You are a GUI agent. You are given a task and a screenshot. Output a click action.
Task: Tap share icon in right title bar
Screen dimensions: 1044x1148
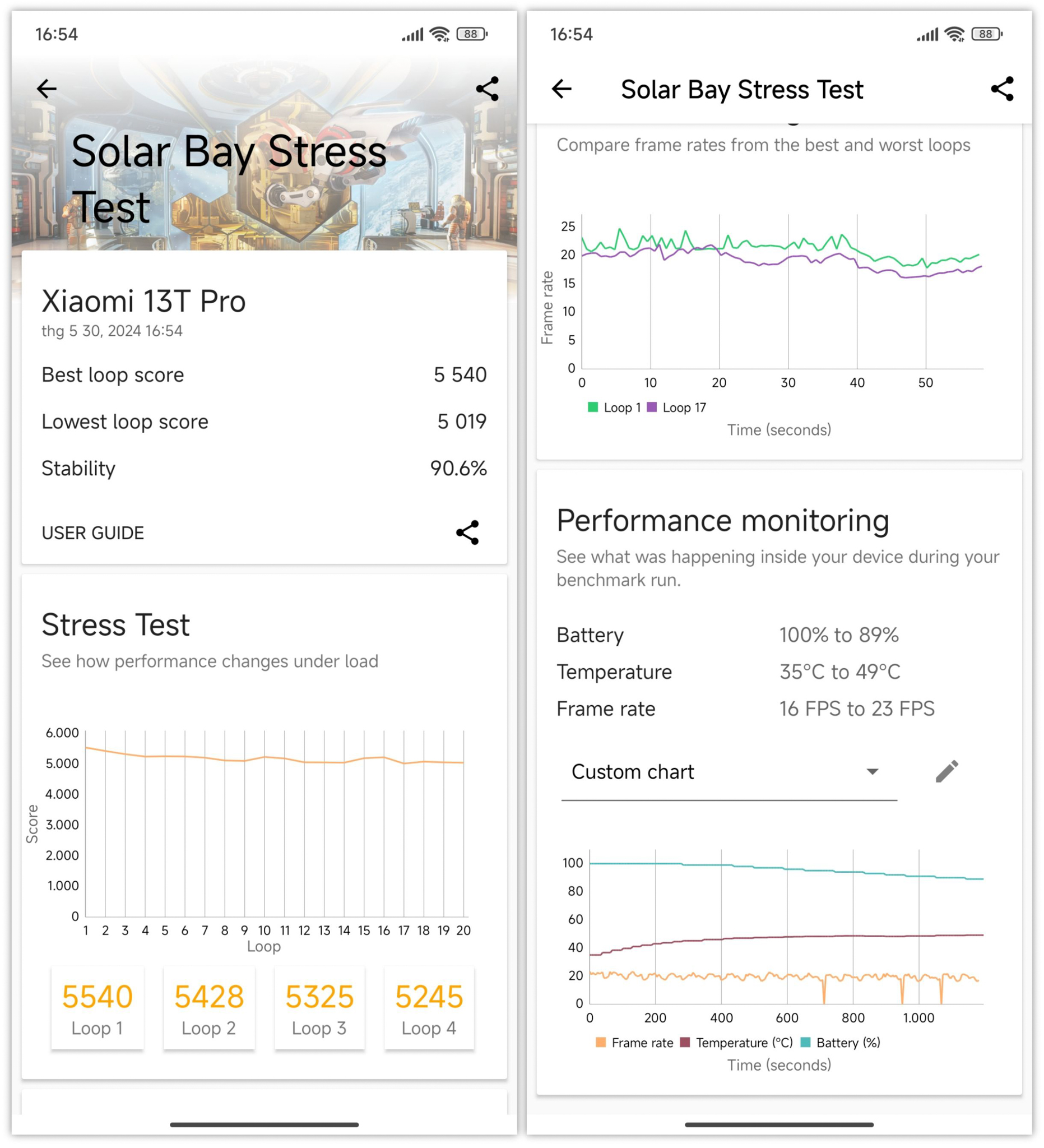coord(1003,89)
